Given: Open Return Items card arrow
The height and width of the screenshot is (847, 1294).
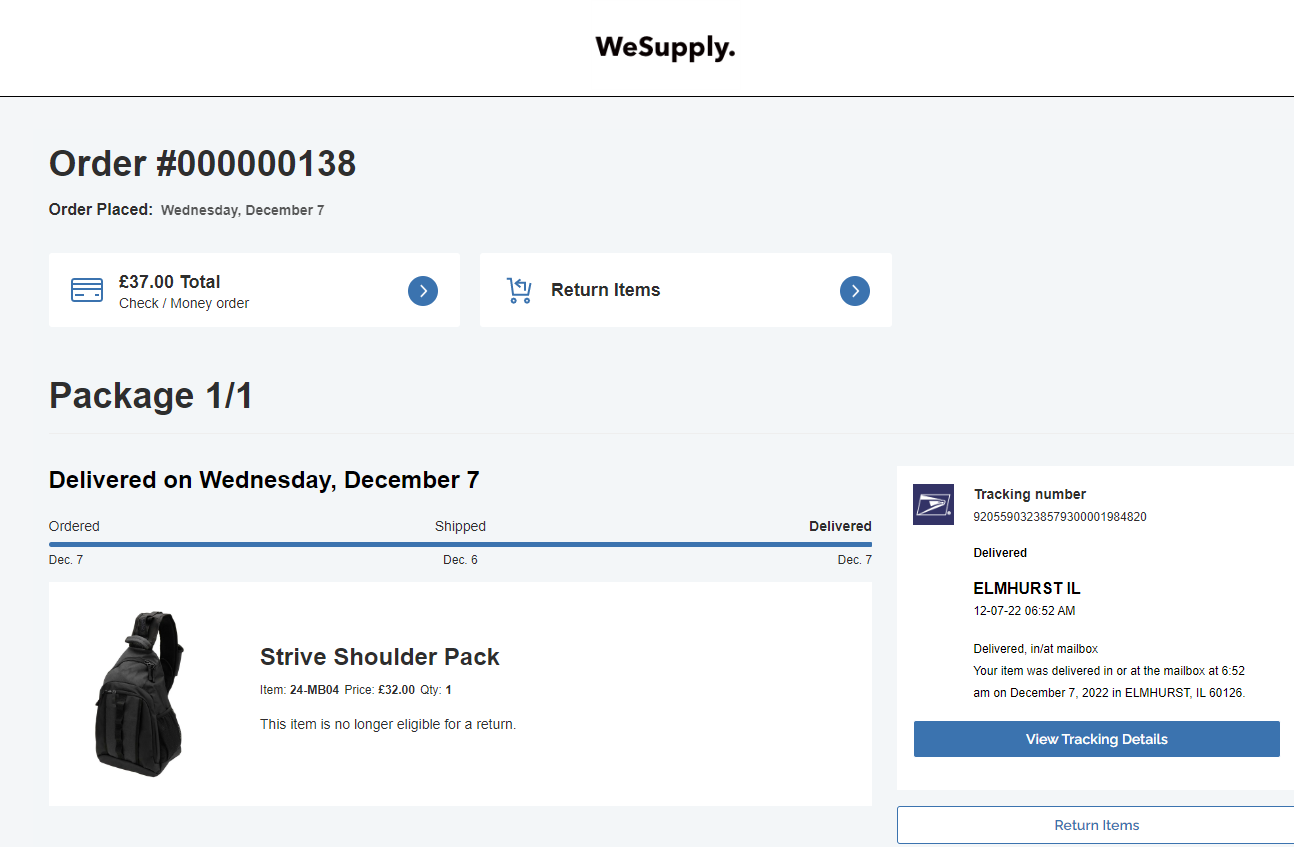Looking at the screenshot, I should [x=855, y=291].
